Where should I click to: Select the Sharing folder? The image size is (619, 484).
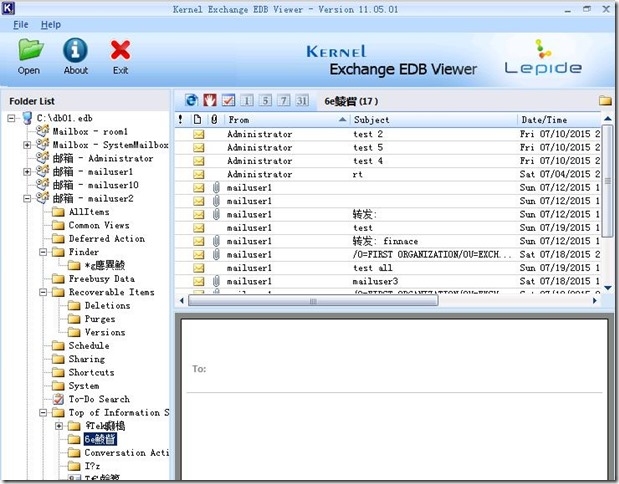pyautogui.click(x=86, y=359)
